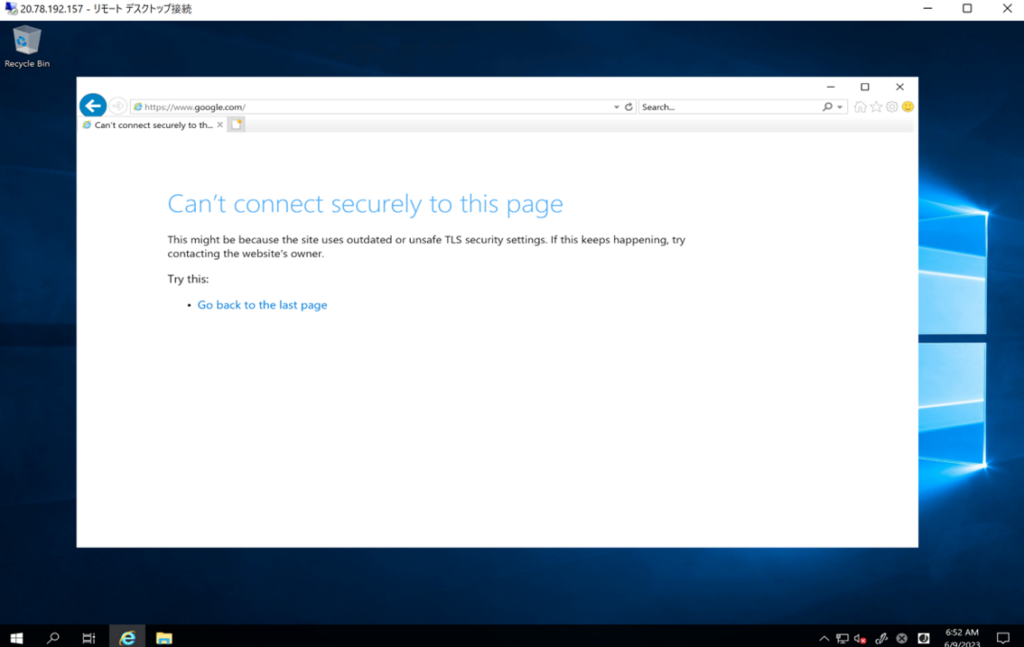
Task: Open File Explorer from the taskbar
Action: (x=164, y=638)
